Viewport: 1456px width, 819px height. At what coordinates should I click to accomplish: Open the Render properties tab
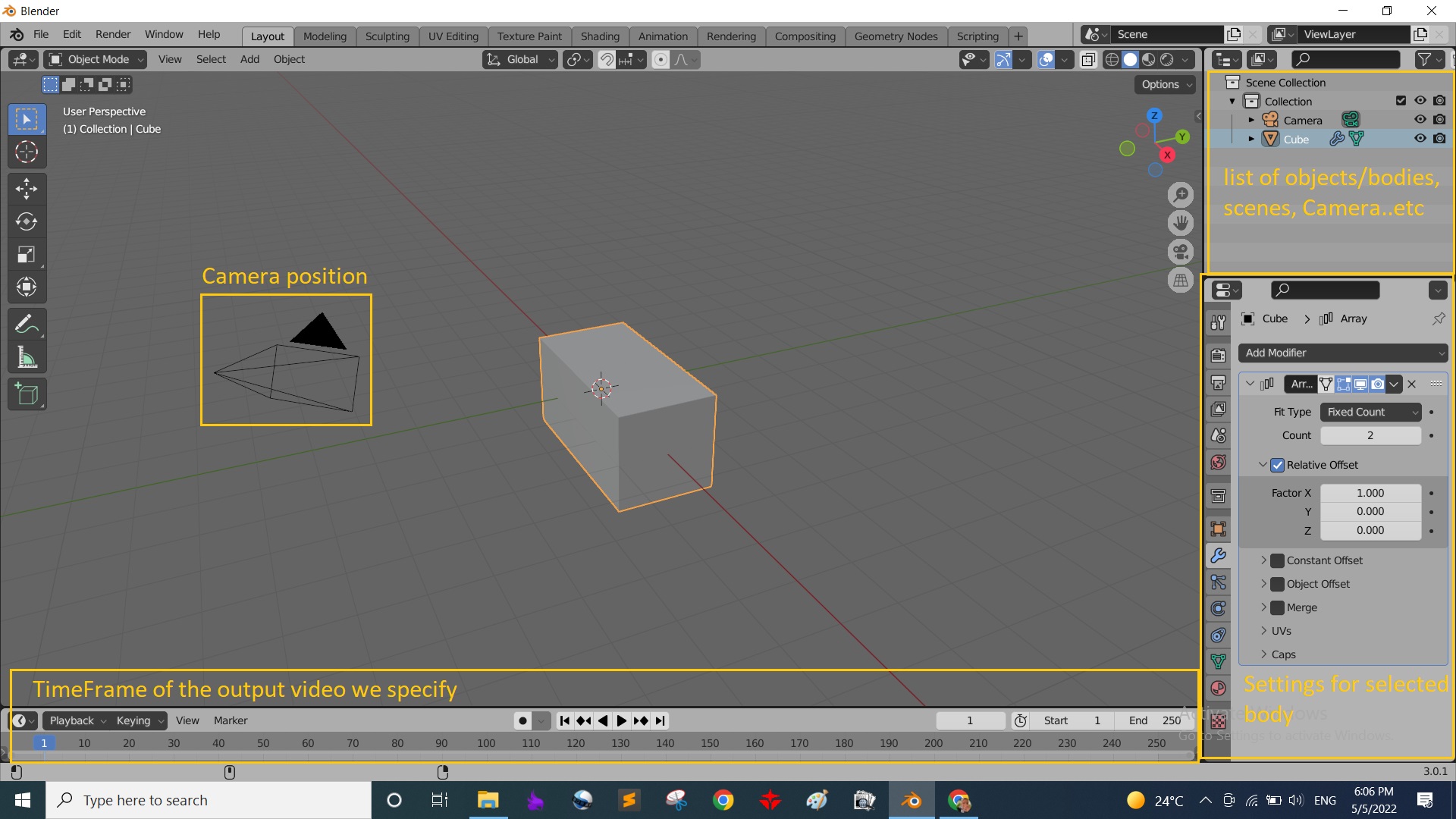tap(1219, 355)
